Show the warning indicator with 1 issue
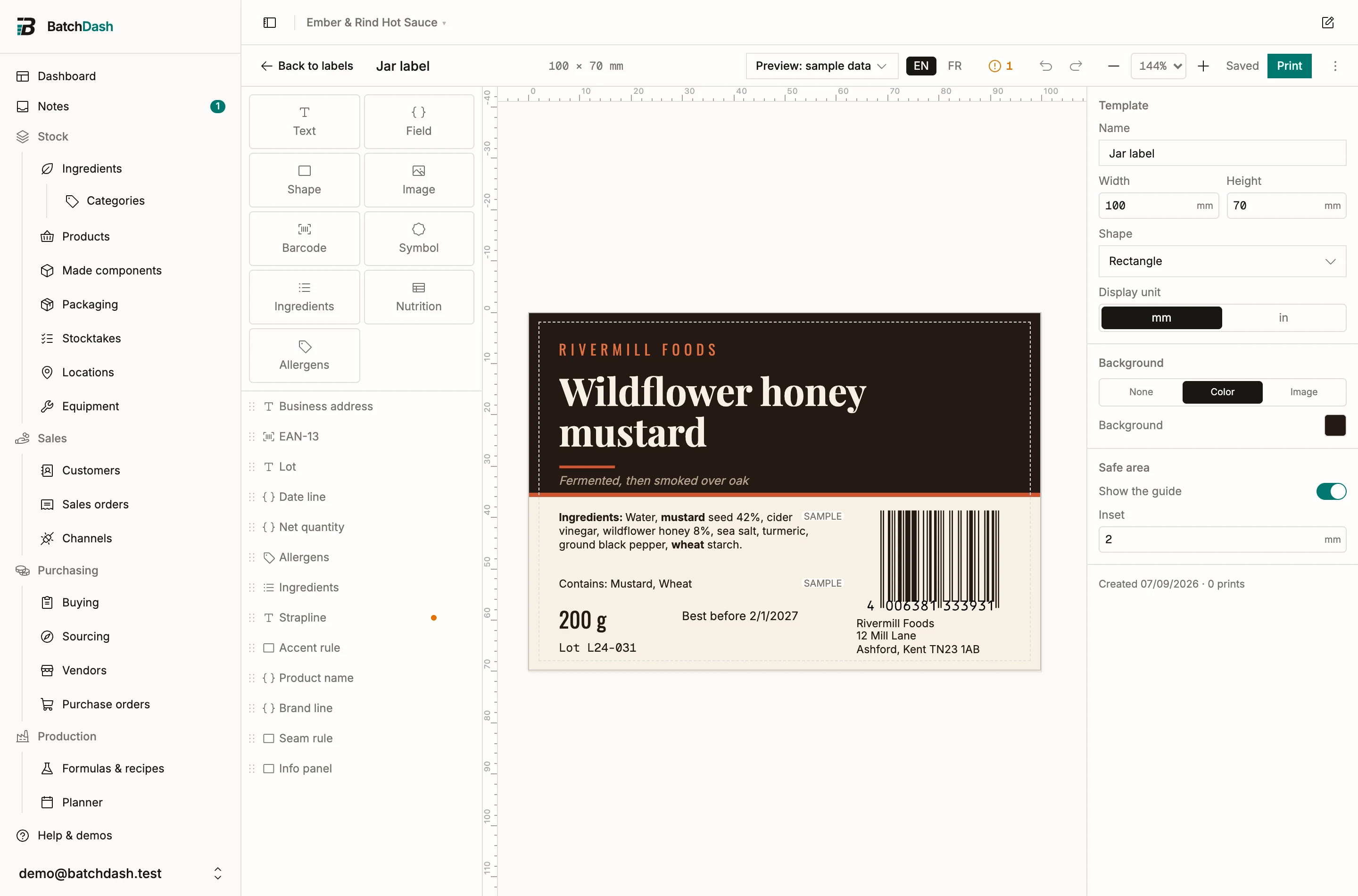This screenshot has height=896, width=1358. pos(1000,66)
